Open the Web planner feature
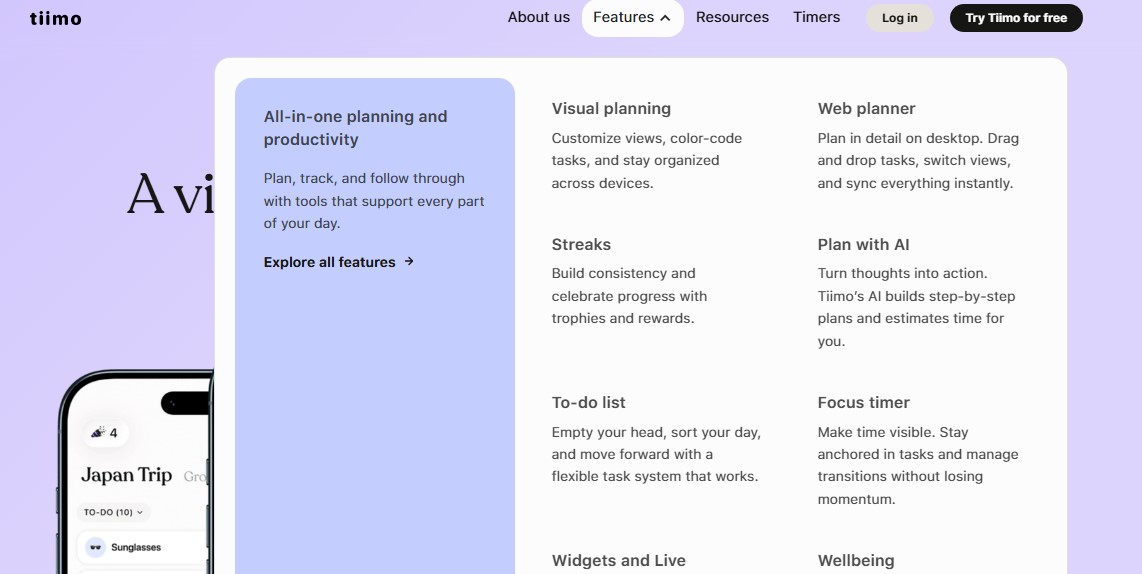Screen dimensions: 1142x574 click(x=866, y=109)
